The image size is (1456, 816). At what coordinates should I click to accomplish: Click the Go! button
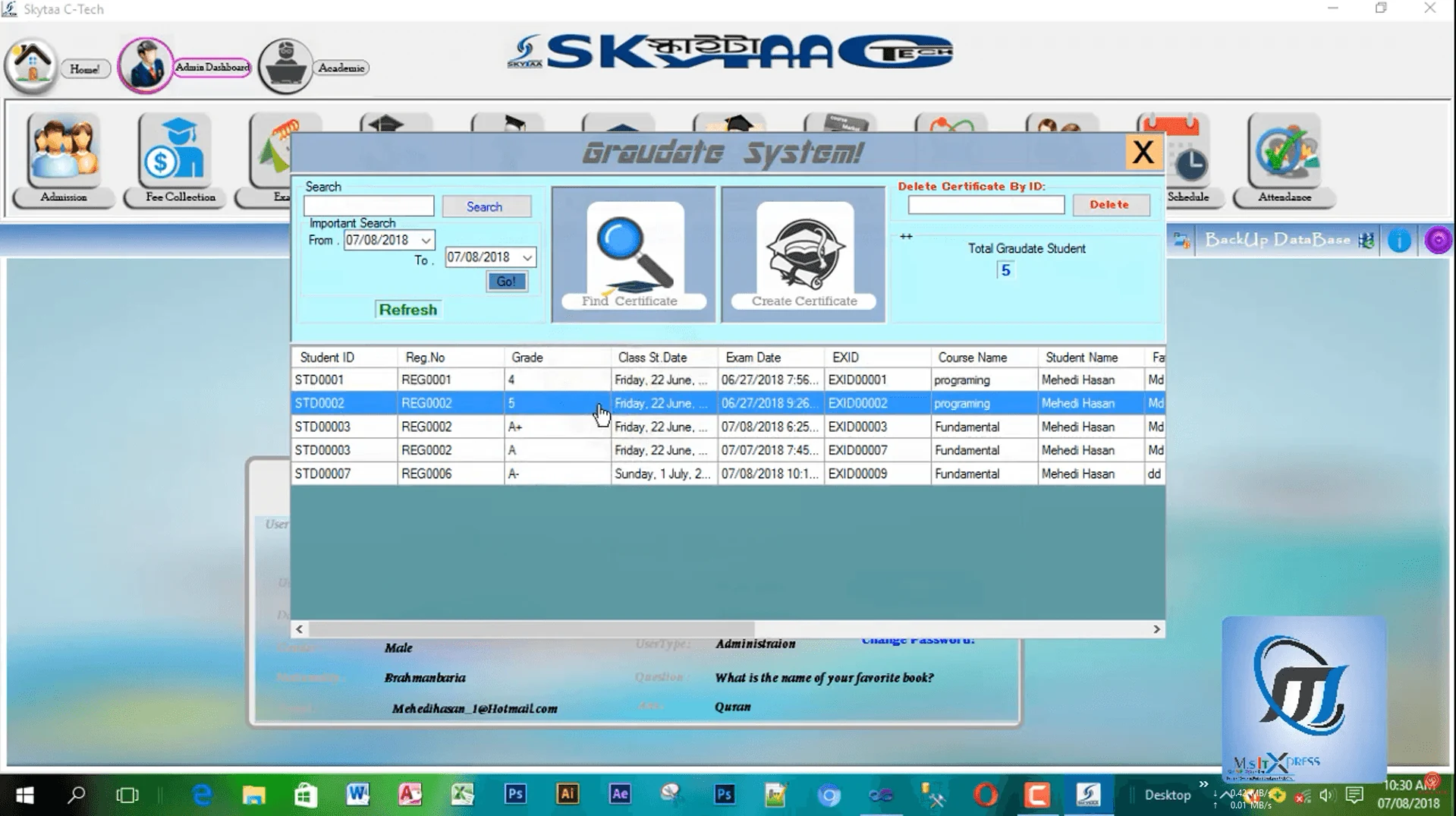tap(506, 282)
